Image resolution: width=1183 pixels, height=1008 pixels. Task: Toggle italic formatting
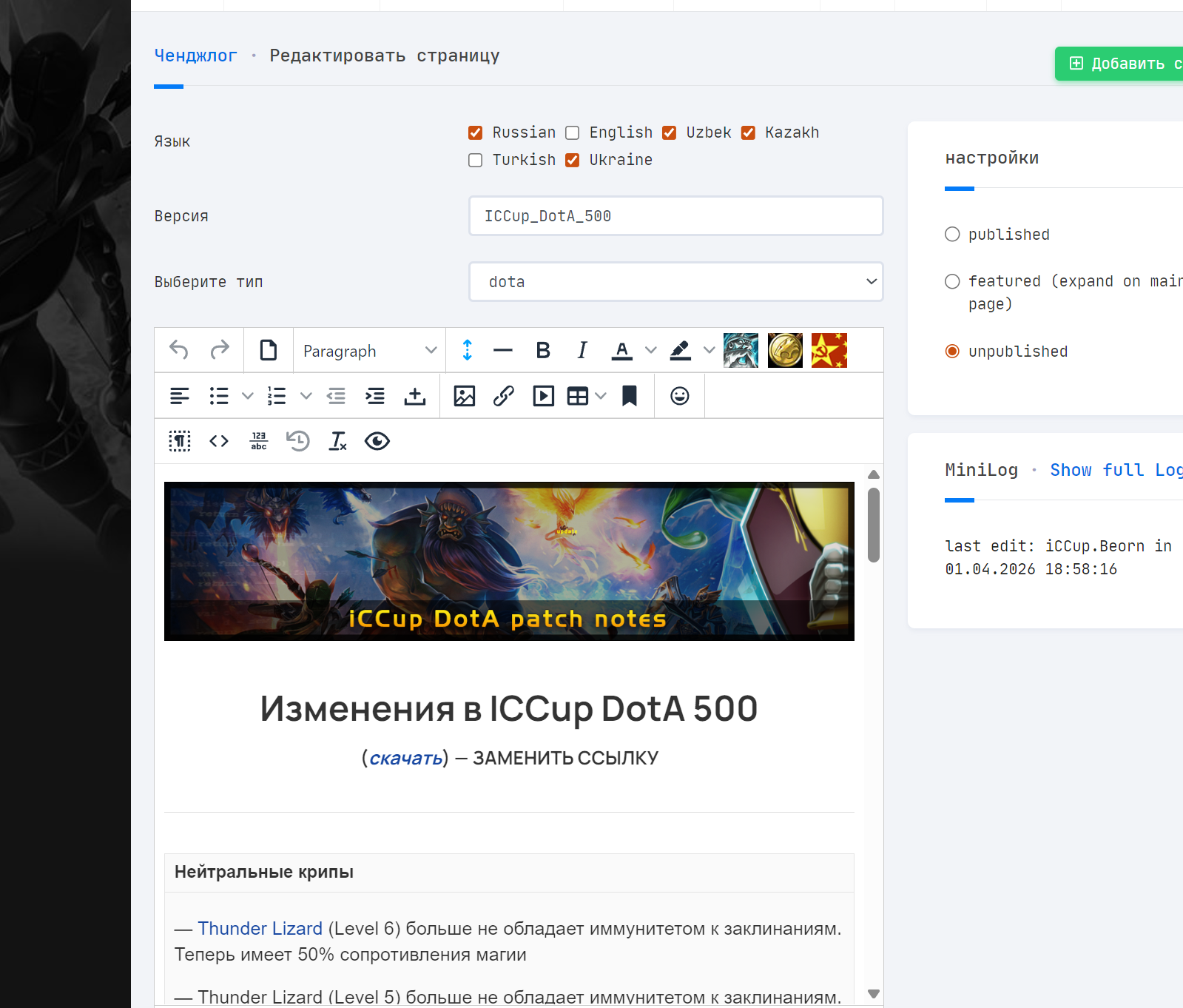point(582,350)
